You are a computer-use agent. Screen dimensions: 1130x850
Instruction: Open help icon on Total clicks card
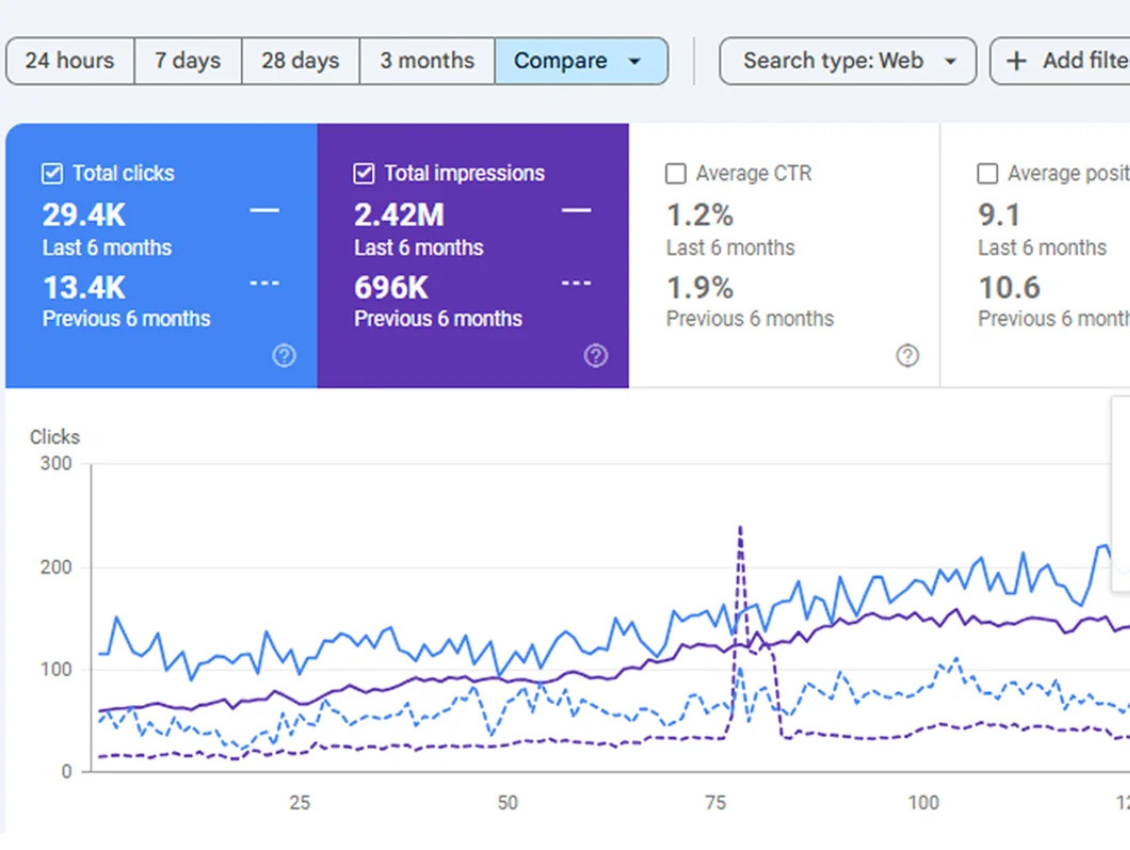[284, 356]
